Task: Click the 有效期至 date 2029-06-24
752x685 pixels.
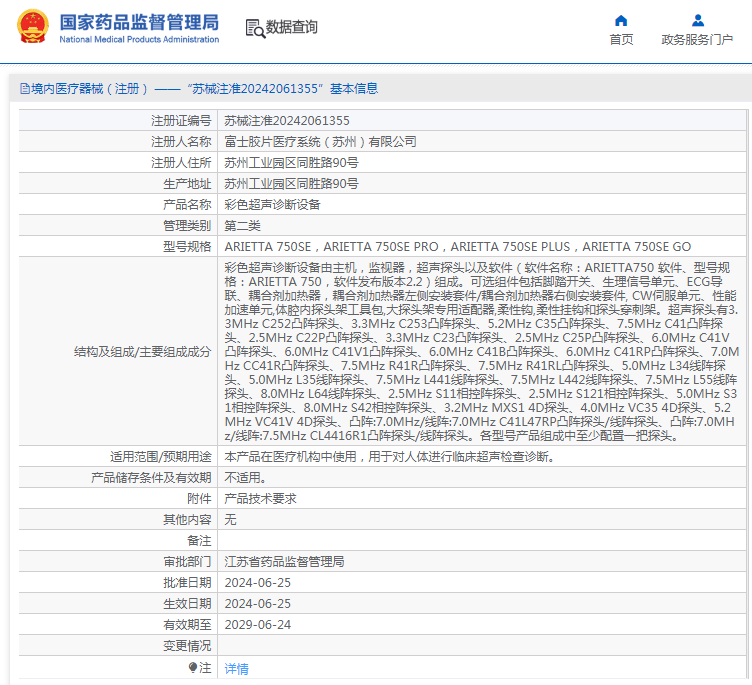Action: point(257,624)
